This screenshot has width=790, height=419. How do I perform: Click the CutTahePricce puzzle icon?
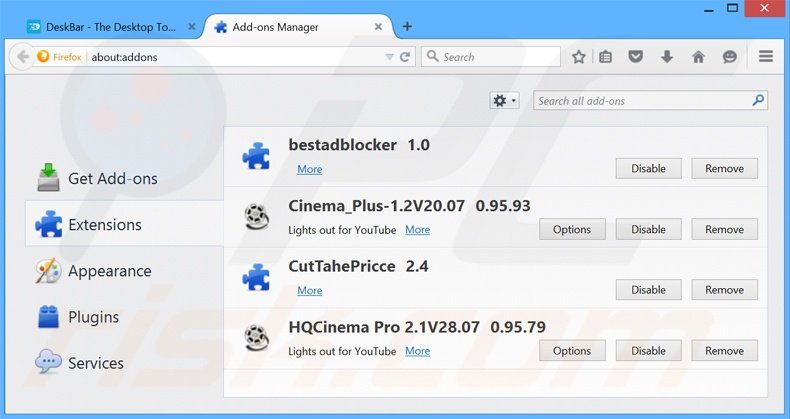point(256,277)
